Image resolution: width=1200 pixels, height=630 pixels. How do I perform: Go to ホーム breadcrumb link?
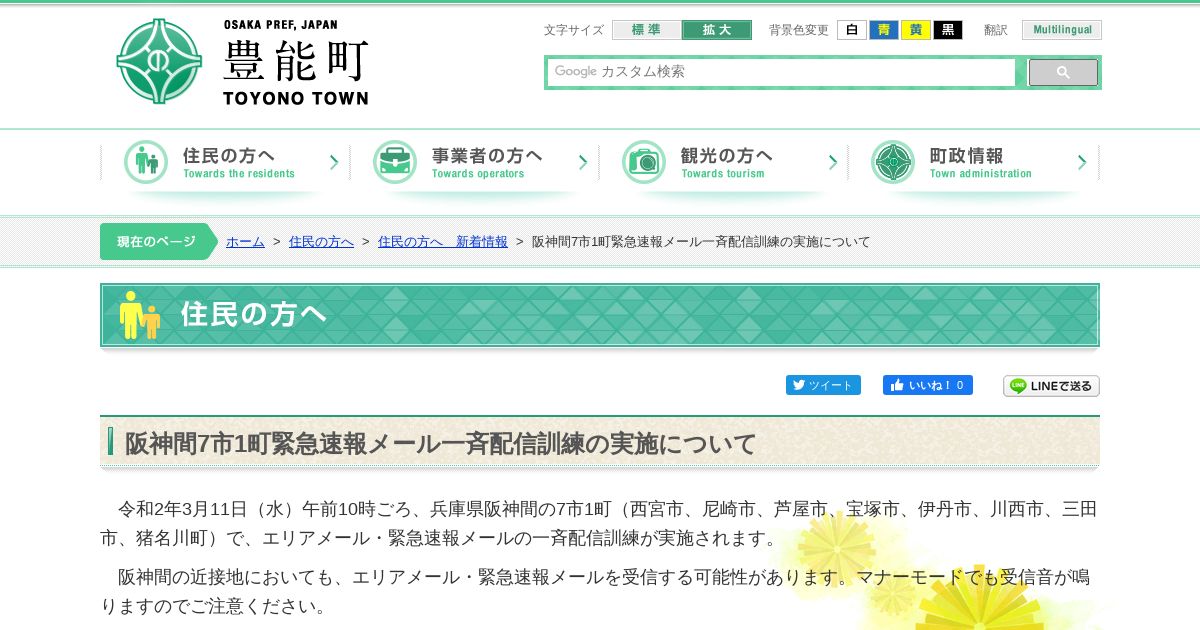pos(245,241)
